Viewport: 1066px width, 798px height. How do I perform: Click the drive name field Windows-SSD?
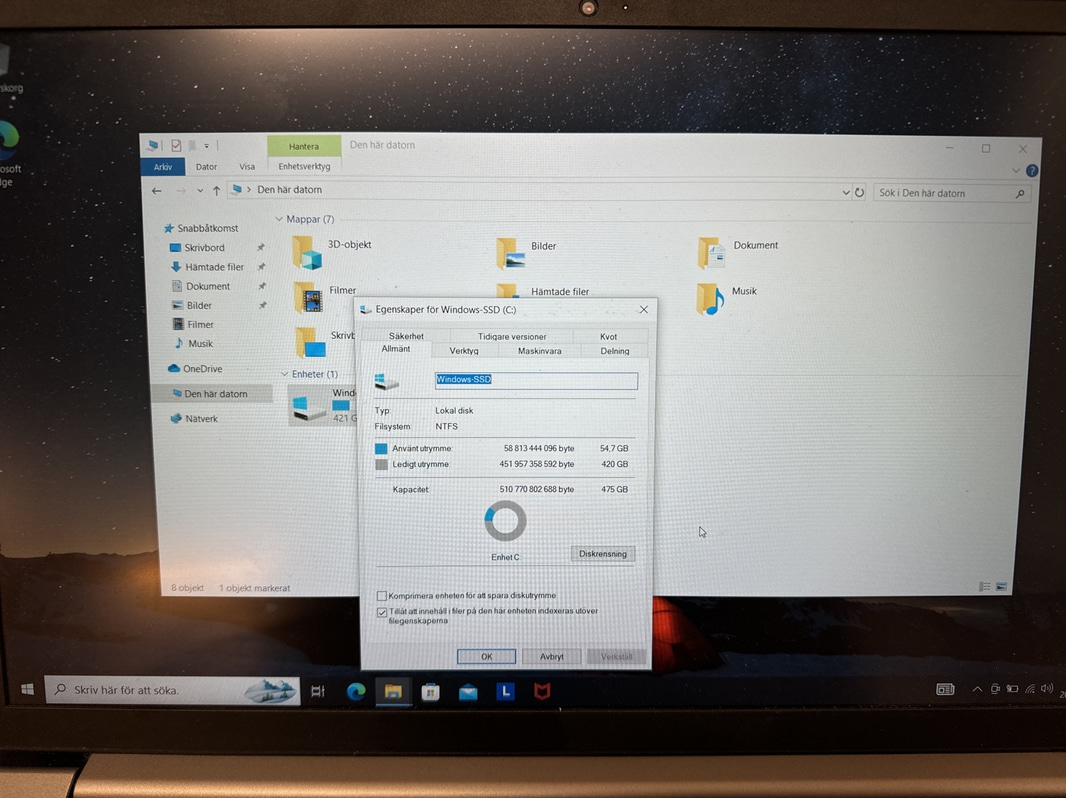pos(536,380)
